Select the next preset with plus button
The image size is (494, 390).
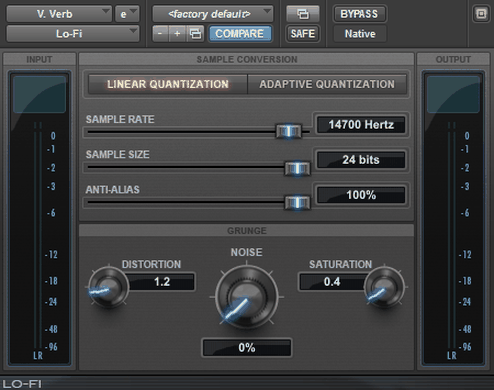pos(177,34)
